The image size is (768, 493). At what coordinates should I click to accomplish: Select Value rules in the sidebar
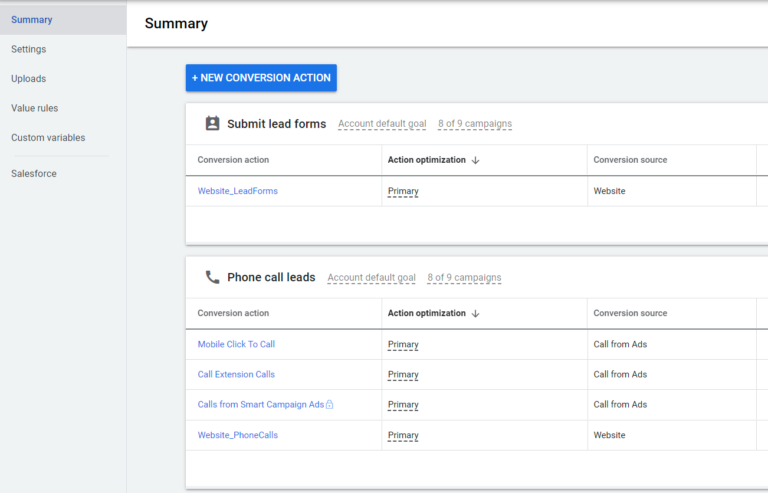(35, 108)
